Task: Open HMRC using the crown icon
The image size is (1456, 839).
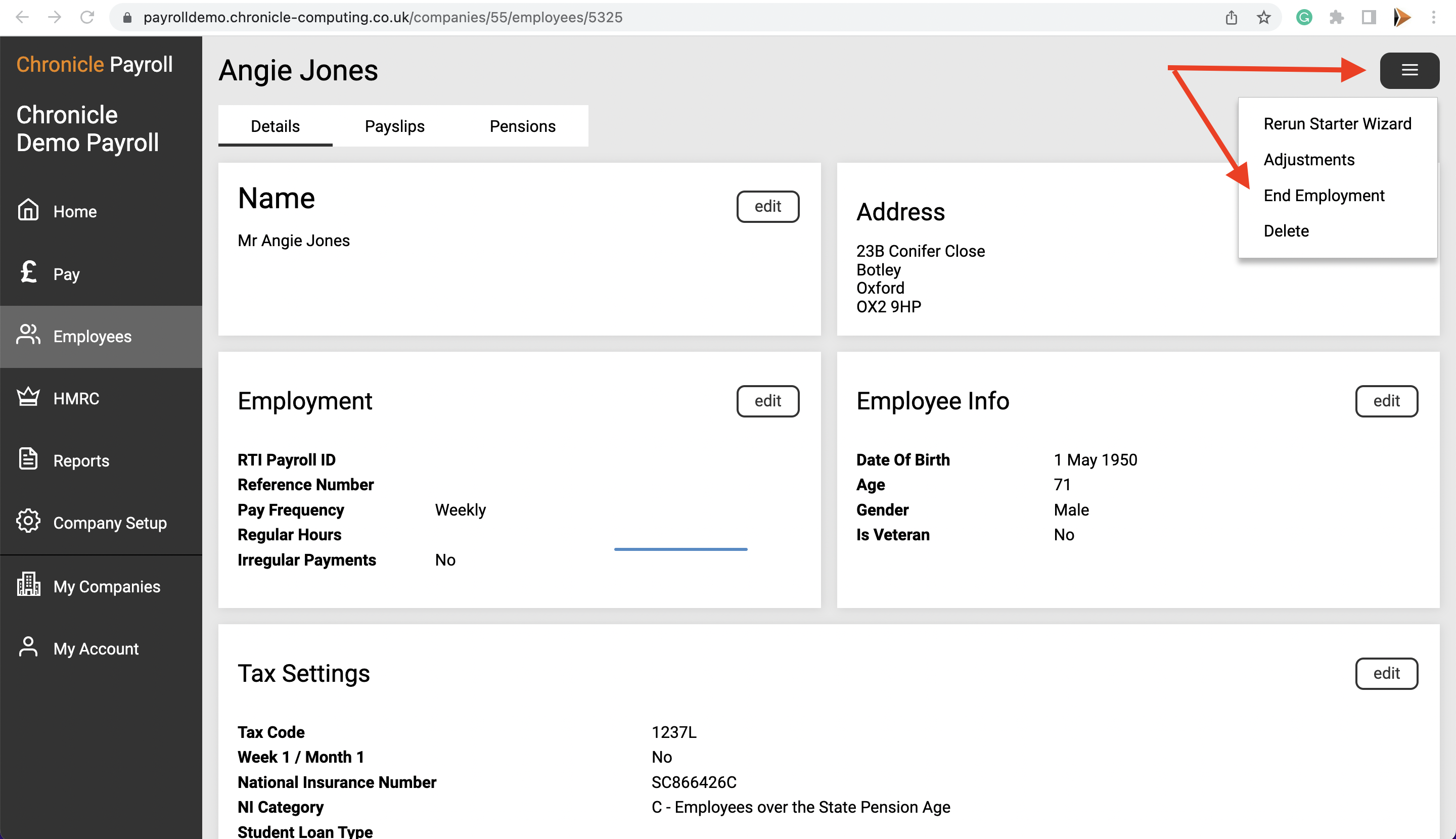Action: pyautogui.click(x=28, y=397)
